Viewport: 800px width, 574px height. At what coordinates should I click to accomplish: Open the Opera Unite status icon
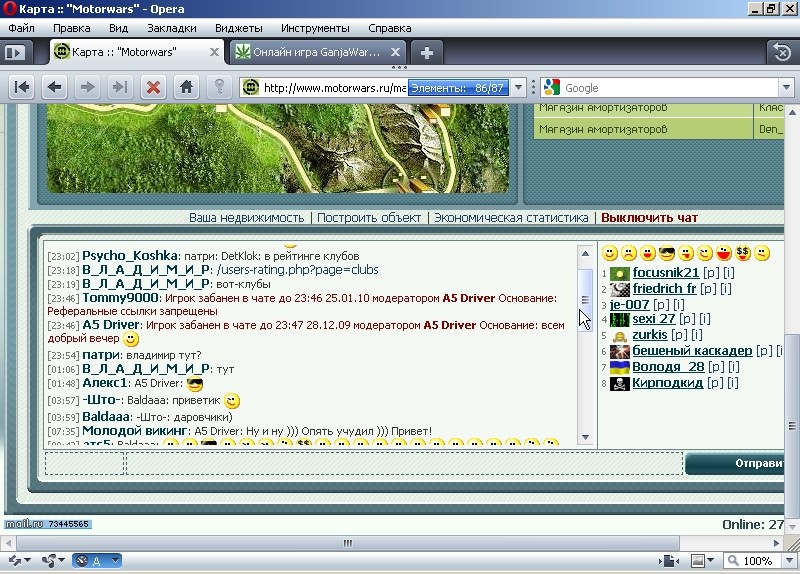(x=48, y=561)
